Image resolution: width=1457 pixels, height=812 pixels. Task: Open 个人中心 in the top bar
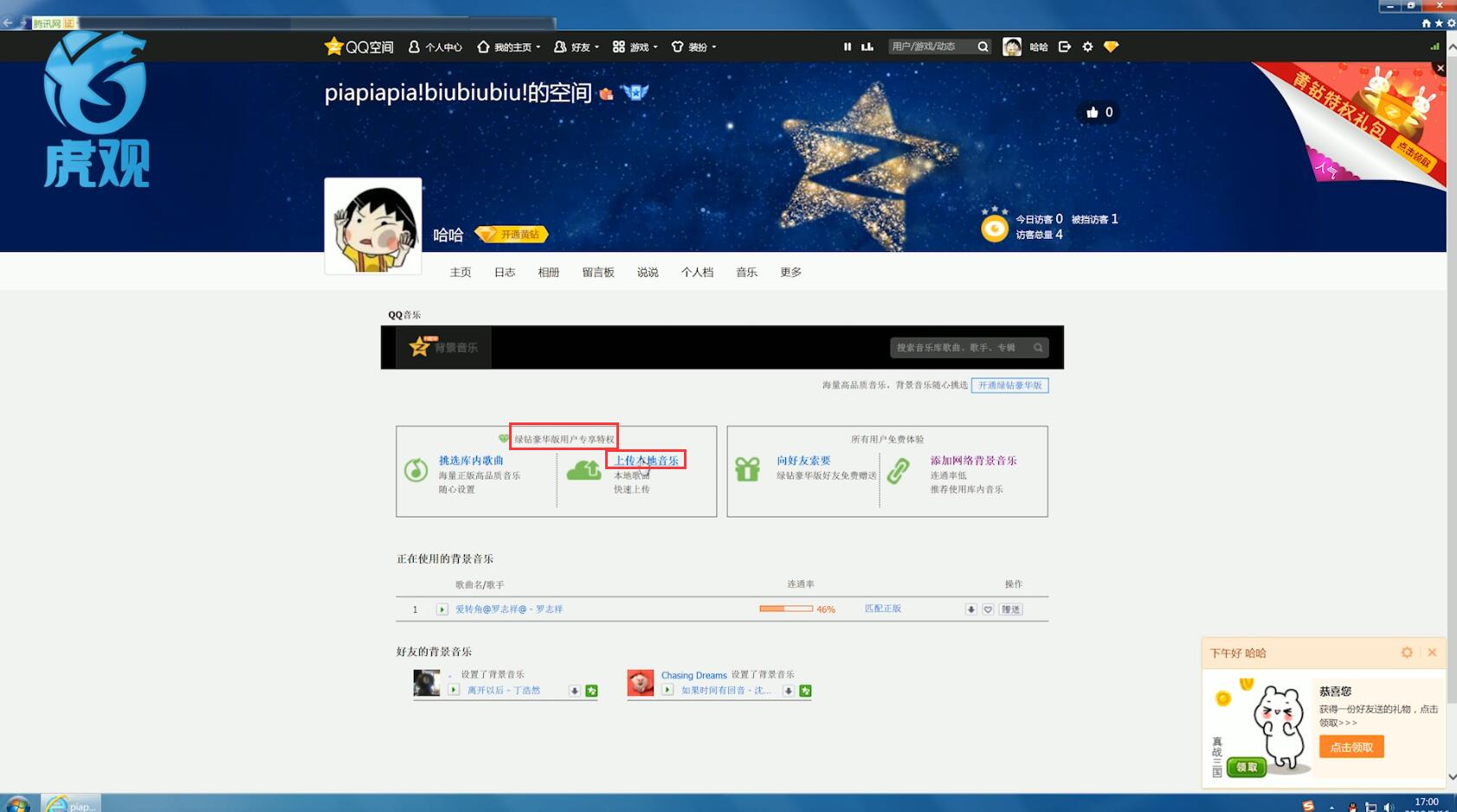pos(435,47)
